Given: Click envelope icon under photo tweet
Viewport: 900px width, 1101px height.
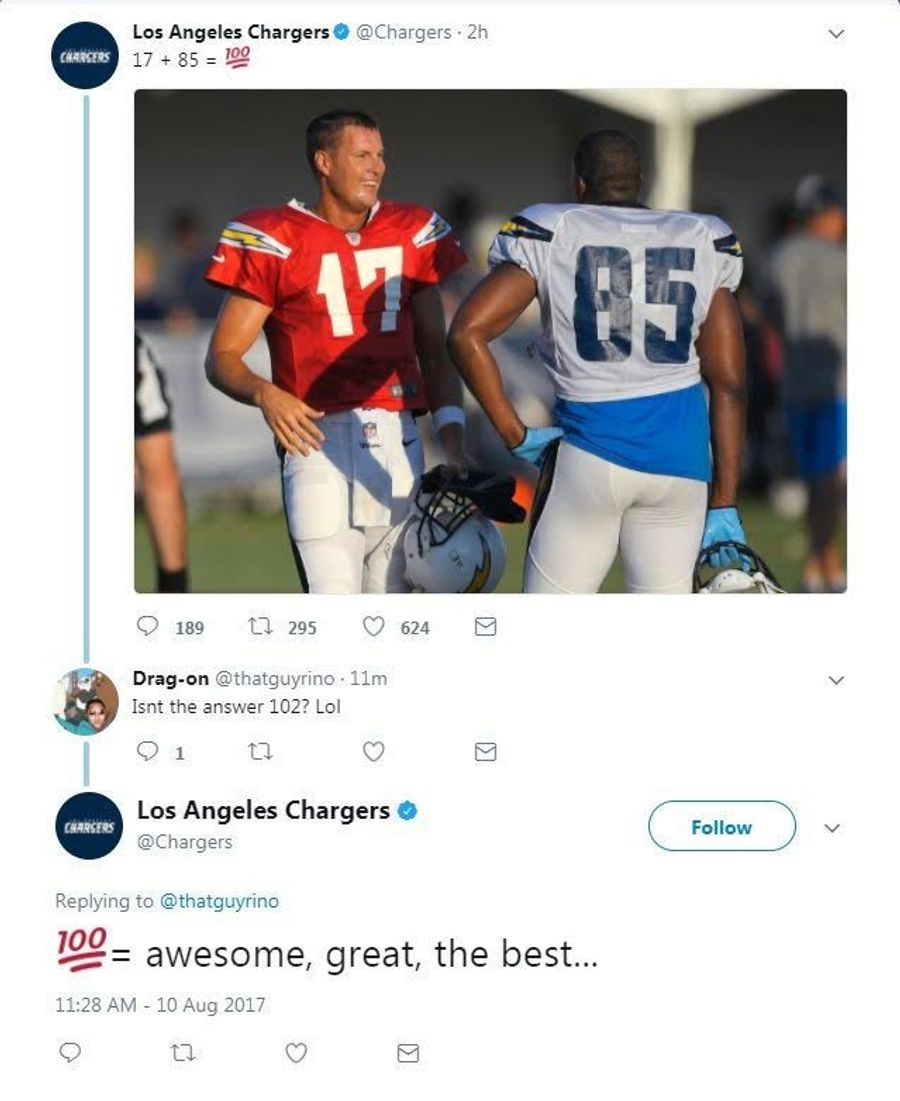Looking at the screenshot, I should 486,626.
